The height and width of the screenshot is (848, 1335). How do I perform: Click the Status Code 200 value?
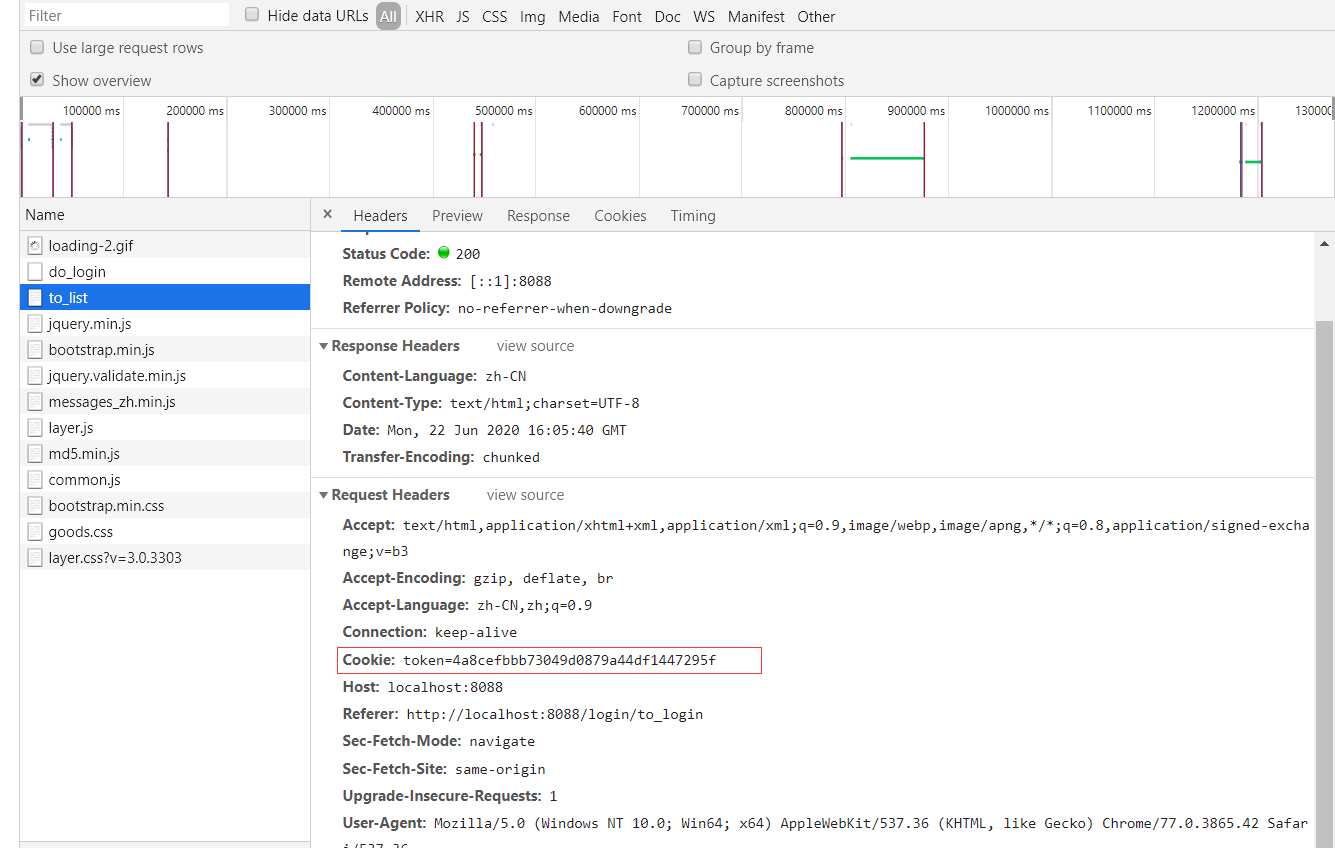click(468, 254)
